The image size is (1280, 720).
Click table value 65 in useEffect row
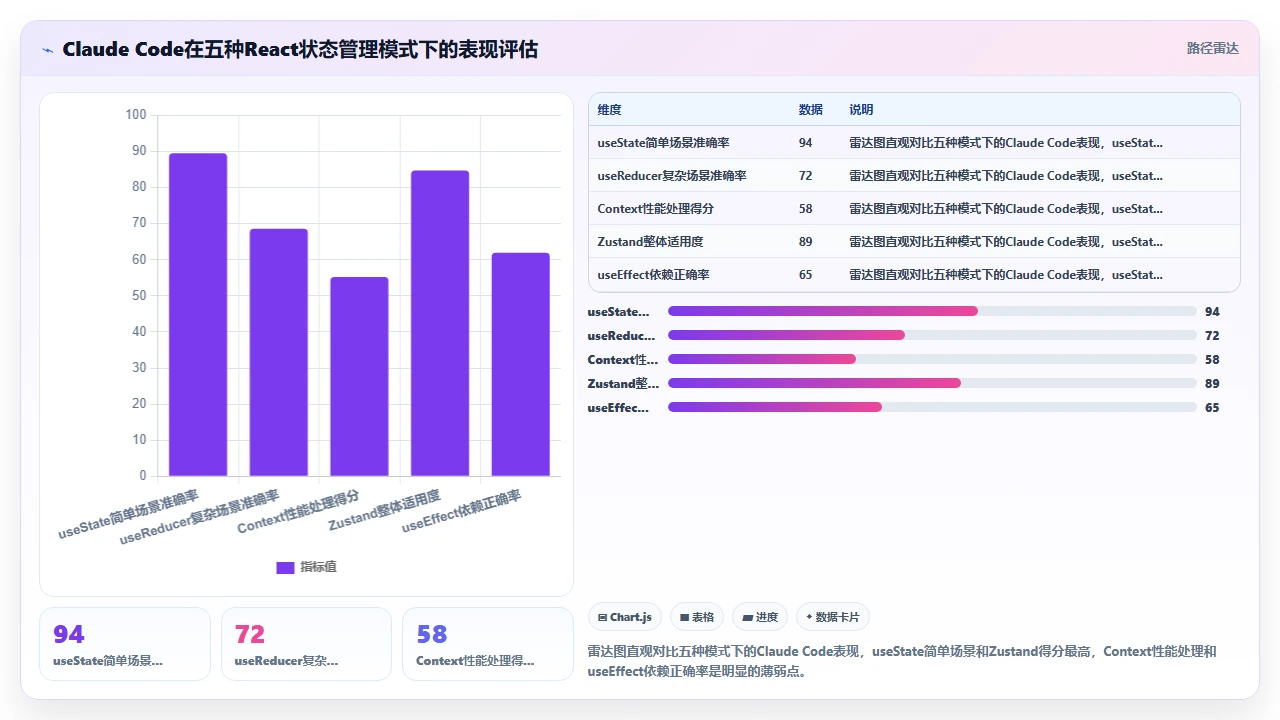coord(806,275)
